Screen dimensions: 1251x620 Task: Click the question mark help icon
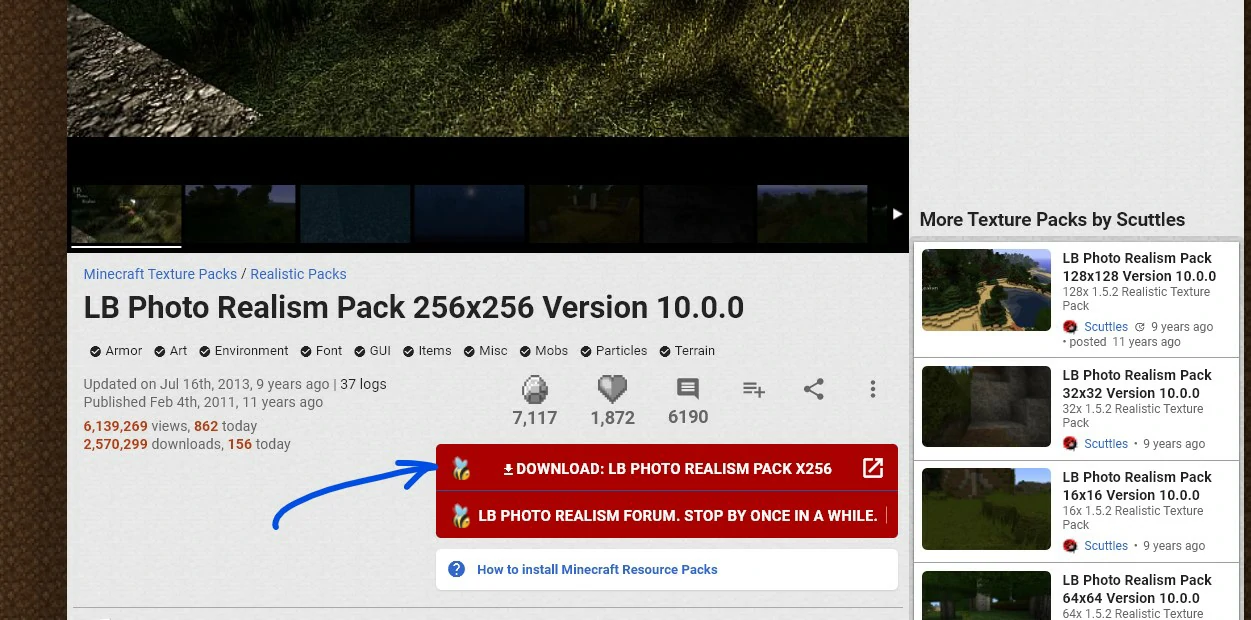pyautogui.click(x=457, y=569)
